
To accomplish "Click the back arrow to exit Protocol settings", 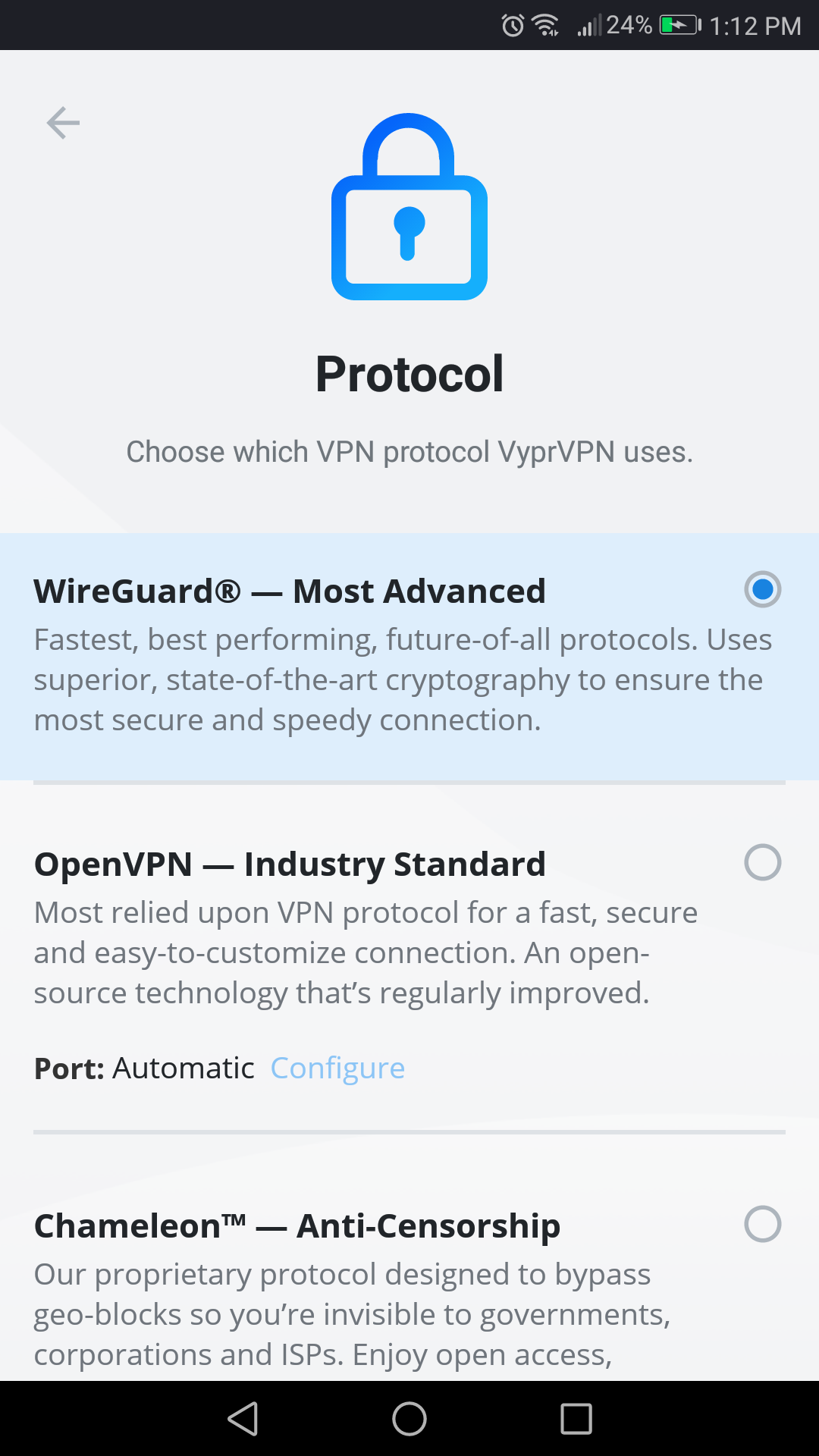I will (x=63, y=122).
